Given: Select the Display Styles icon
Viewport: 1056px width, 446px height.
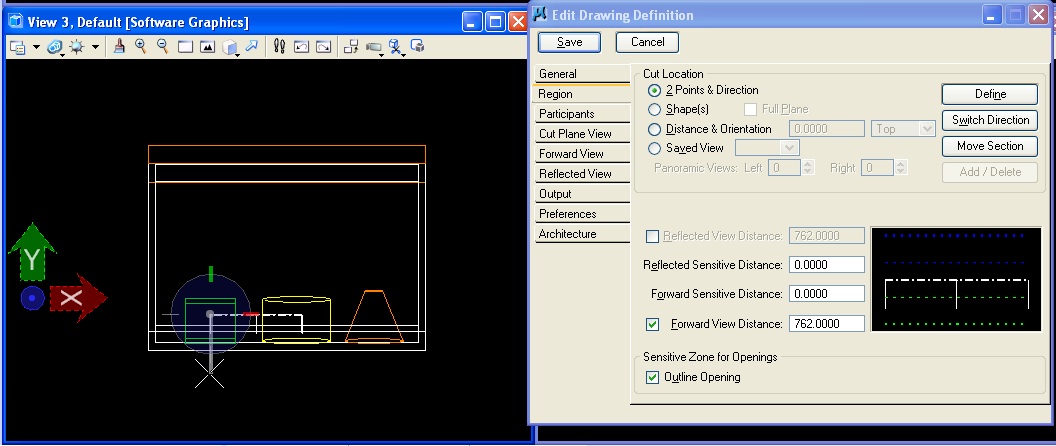Looking at the screenshot, I should pyautogui.click(x=55, y=47).
